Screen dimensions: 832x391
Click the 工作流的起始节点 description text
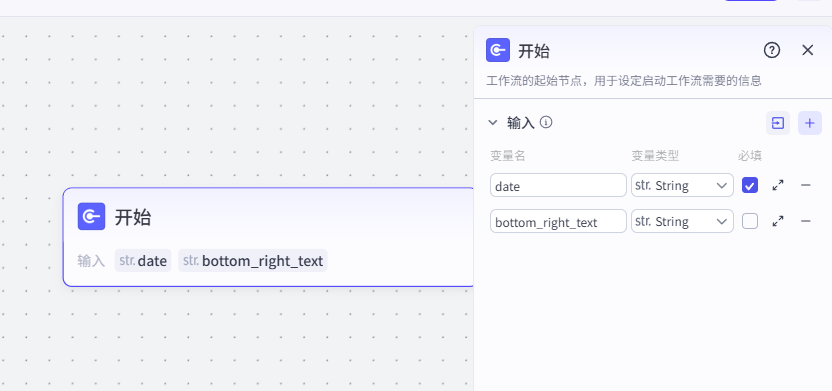[x=624, y=81]
